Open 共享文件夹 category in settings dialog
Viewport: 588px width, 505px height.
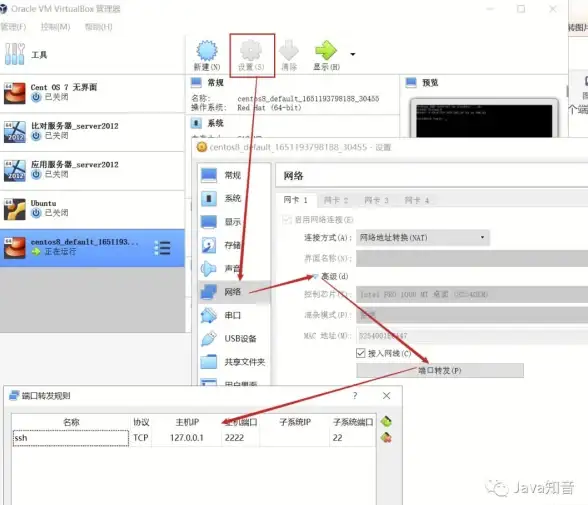coord(234,362)
